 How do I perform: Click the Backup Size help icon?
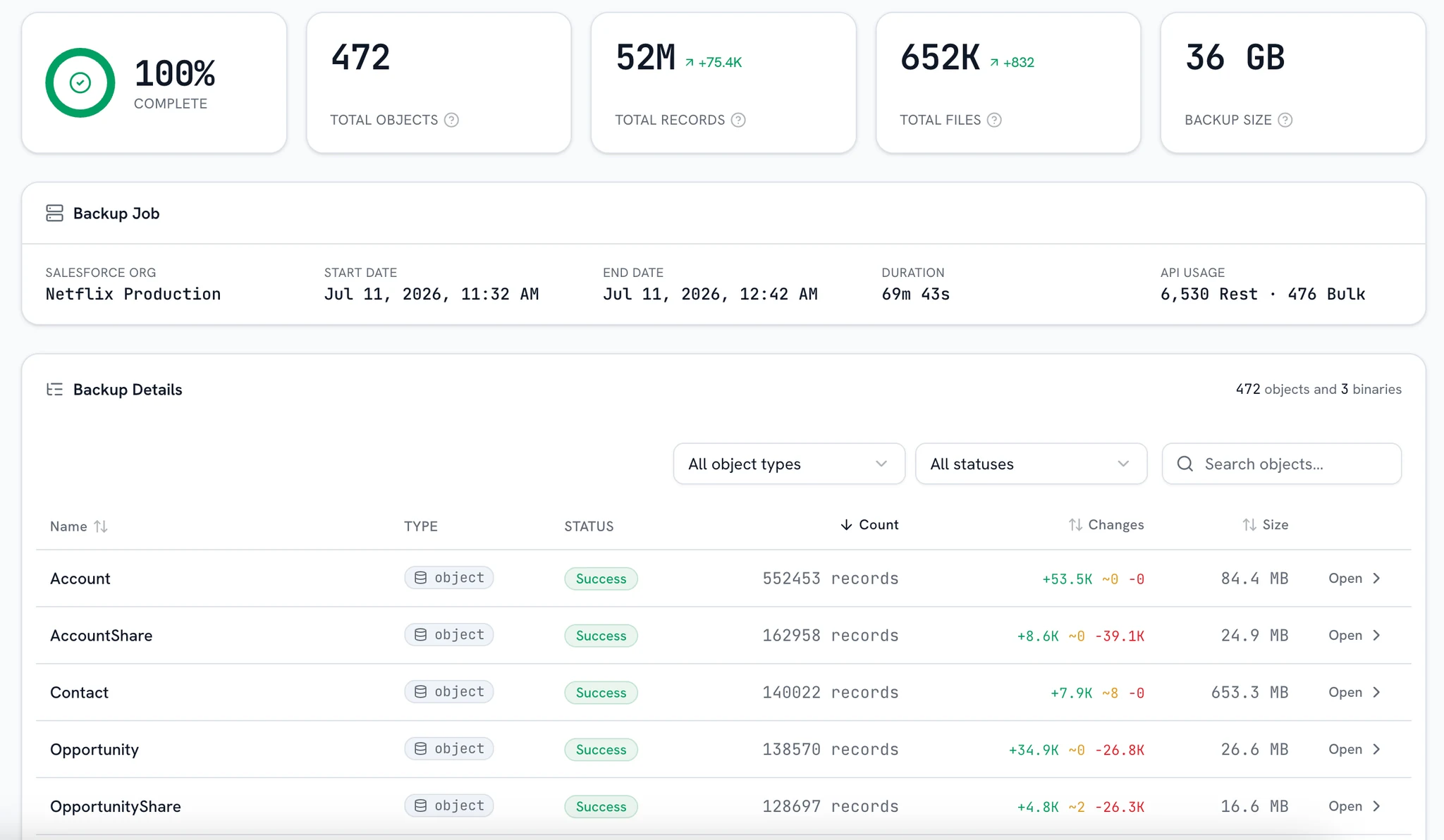click(1285, 120)
